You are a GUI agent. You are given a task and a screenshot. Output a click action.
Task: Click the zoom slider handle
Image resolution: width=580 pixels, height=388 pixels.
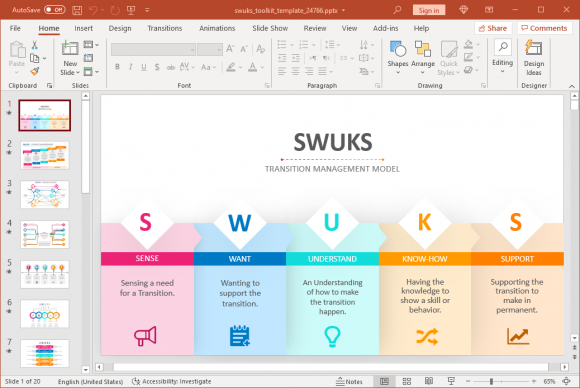[491, 381]
